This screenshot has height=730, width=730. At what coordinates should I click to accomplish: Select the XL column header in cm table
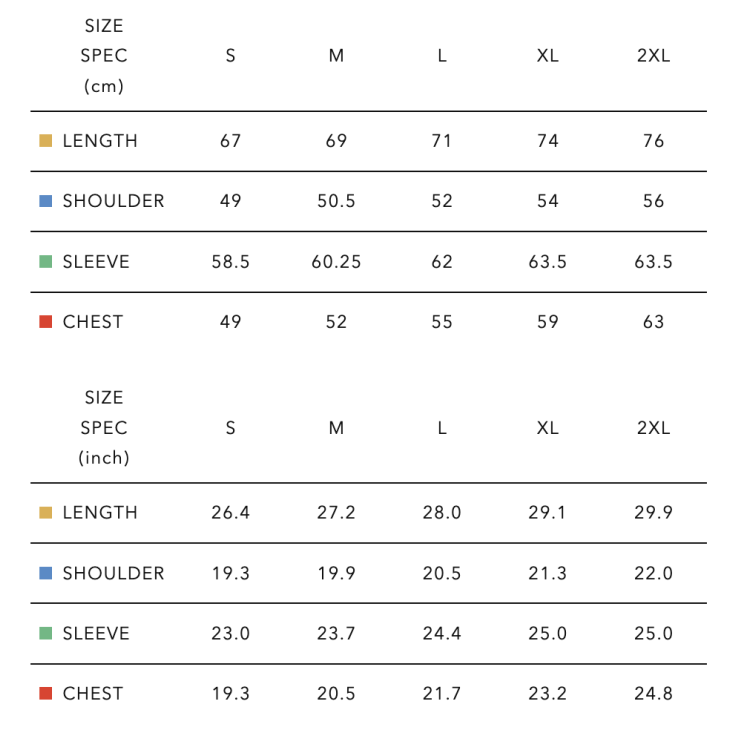click(x=547, y=56)
